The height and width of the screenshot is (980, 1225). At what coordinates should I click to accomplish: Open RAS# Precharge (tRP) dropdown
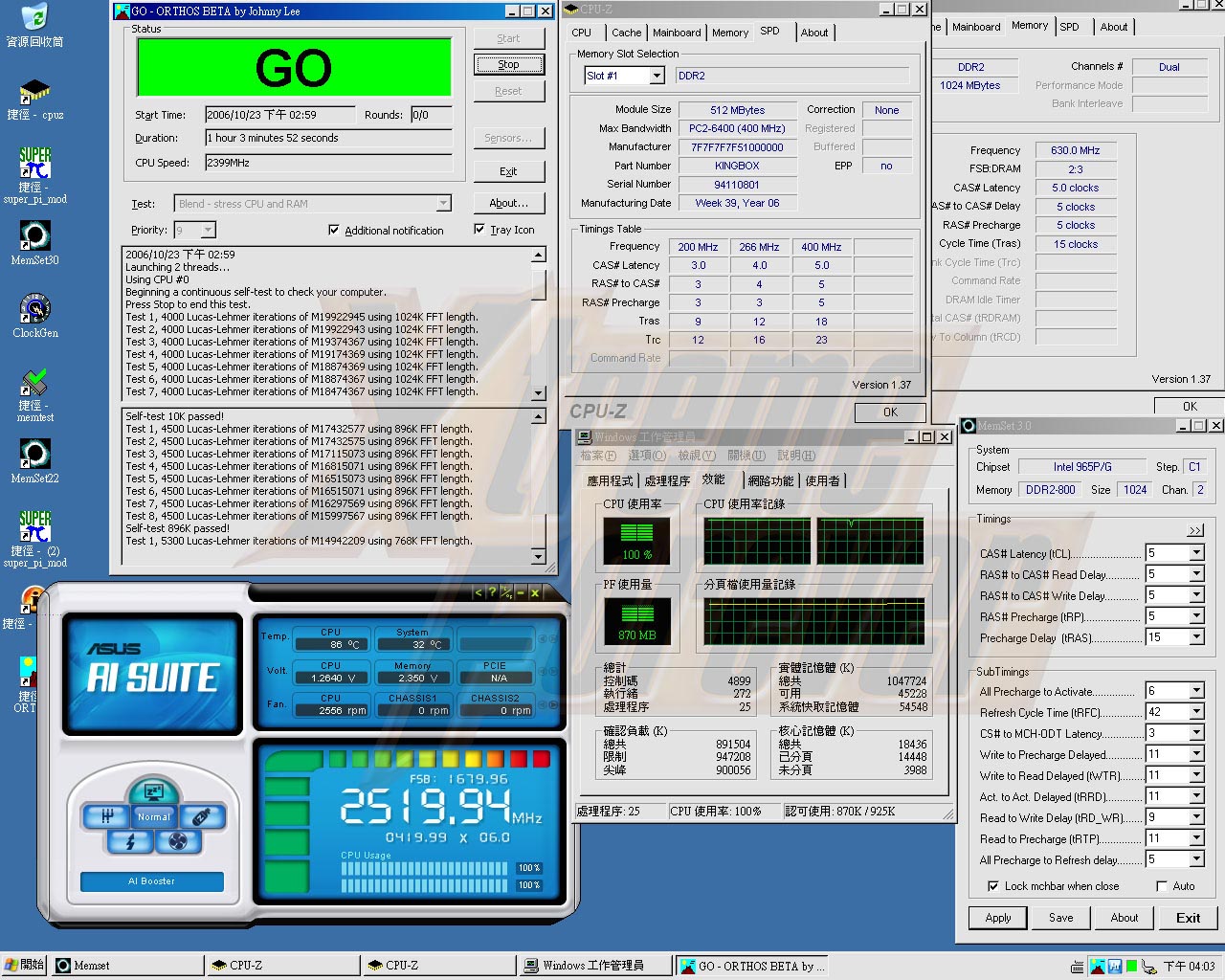pyautogui.click(x=1196, y=616)
